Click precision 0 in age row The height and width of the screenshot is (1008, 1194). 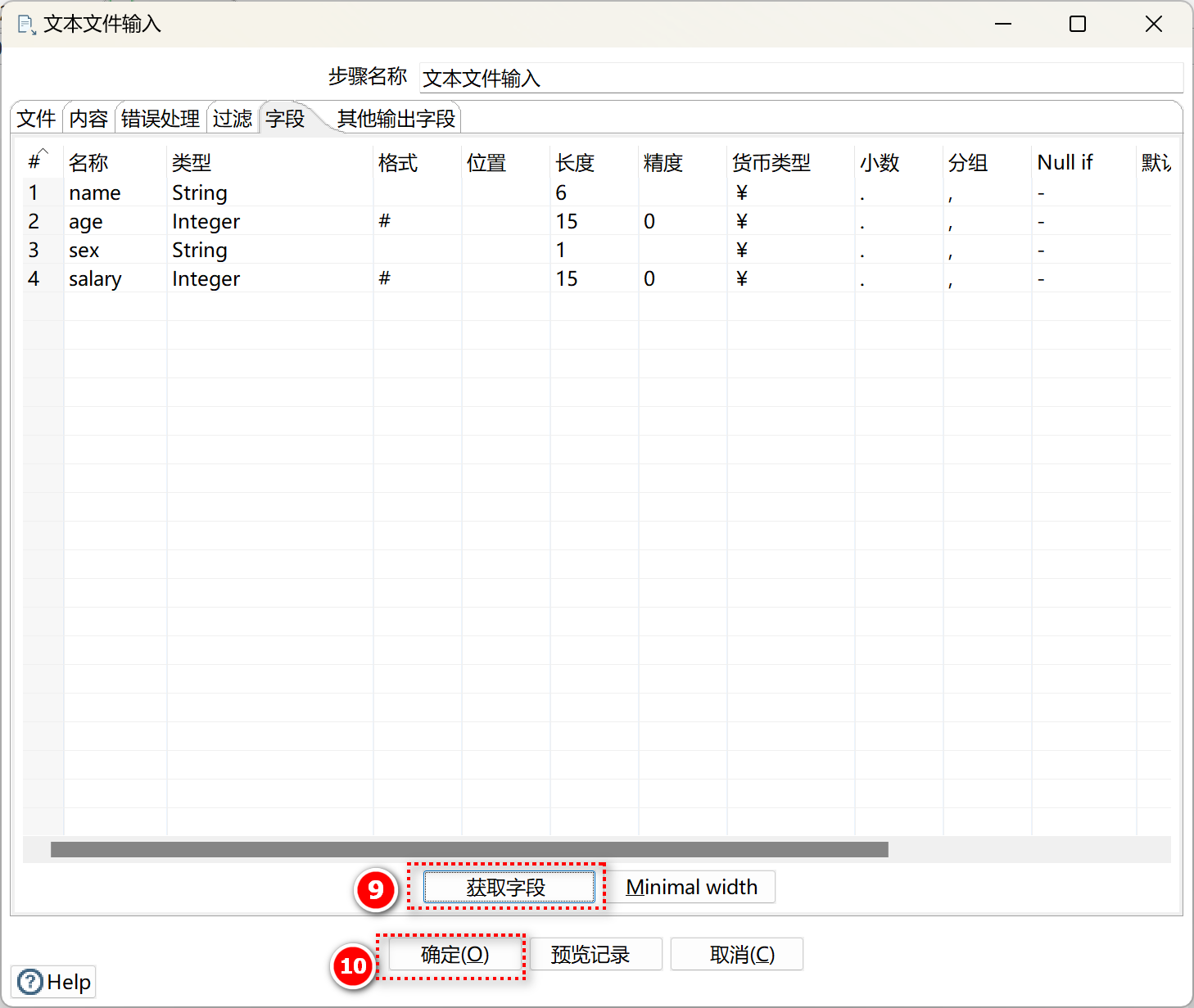[x=683, y=221]
